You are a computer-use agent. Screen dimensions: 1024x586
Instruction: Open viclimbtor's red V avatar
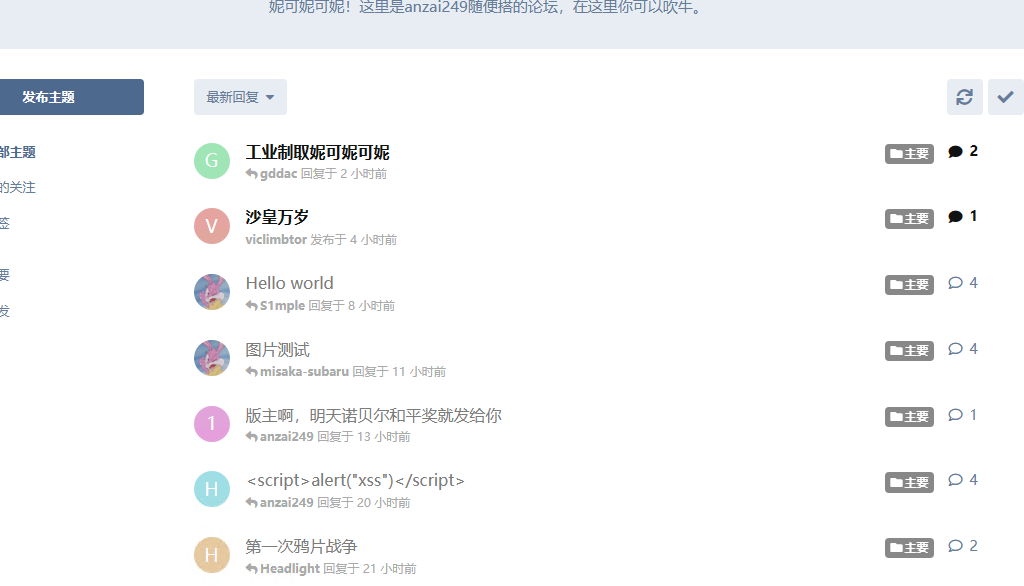point(212,226)
